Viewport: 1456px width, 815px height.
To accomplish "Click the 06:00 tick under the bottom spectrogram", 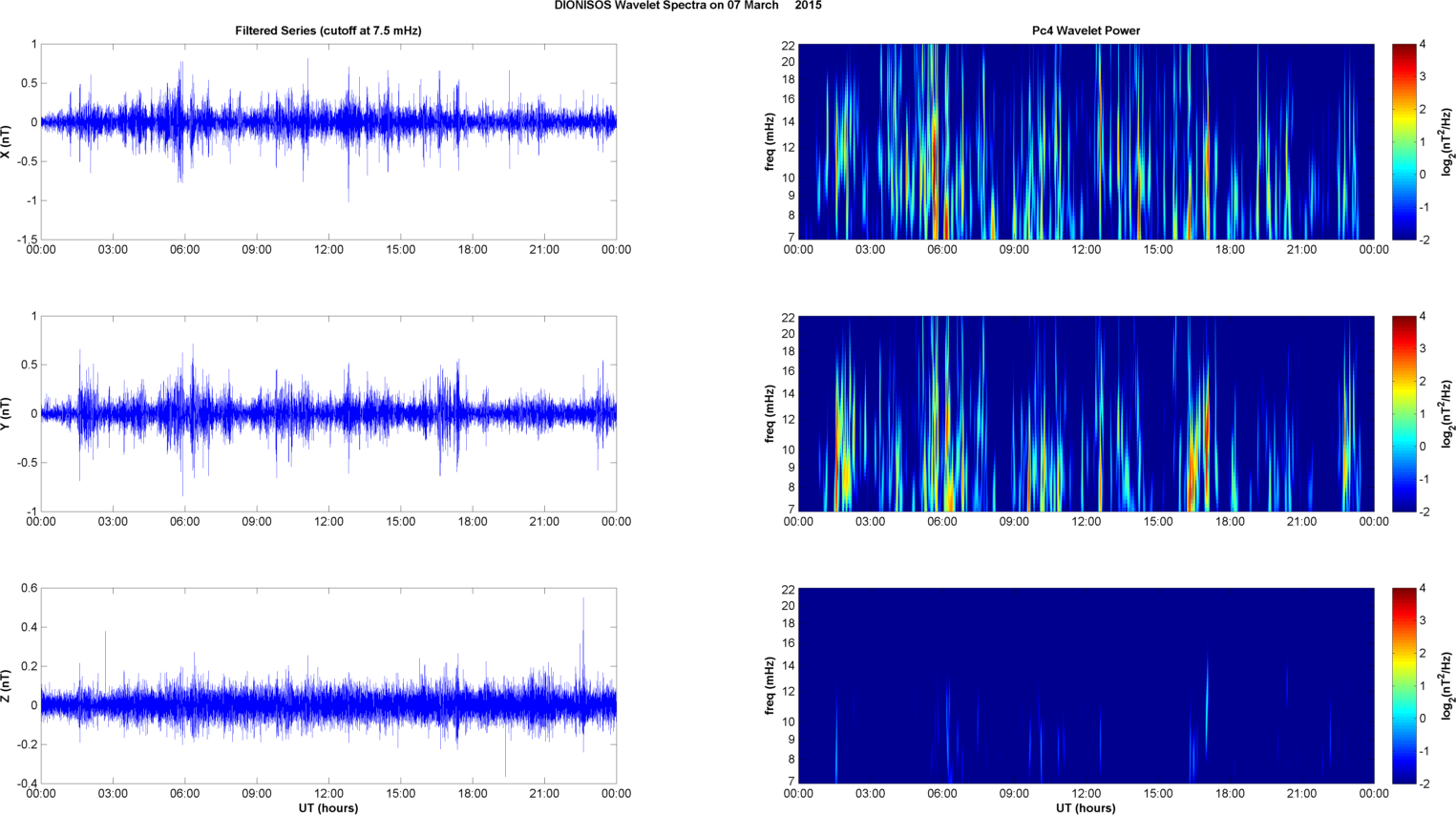I will [941, 794].
